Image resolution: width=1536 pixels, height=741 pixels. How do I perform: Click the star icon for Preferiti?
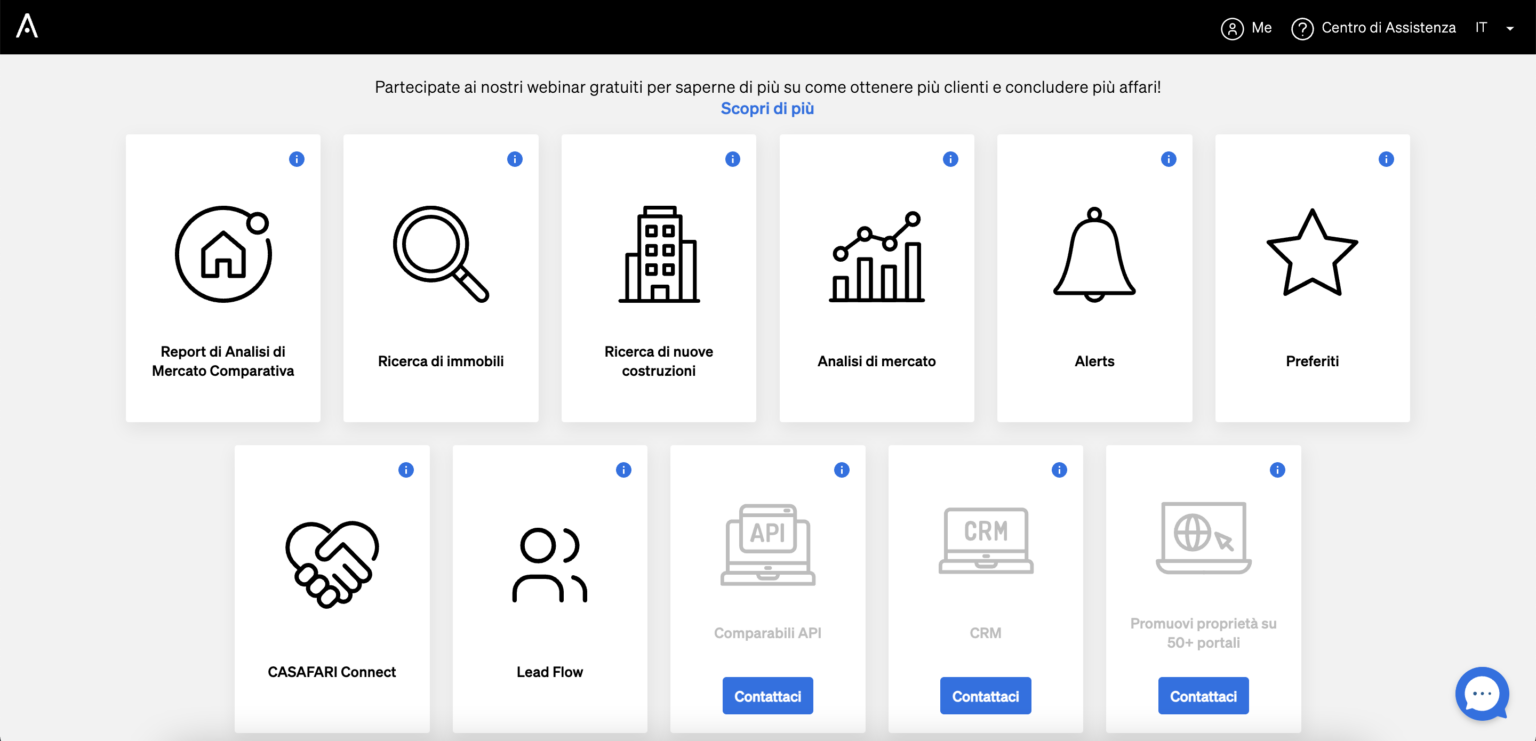(x=1312, y=252)
